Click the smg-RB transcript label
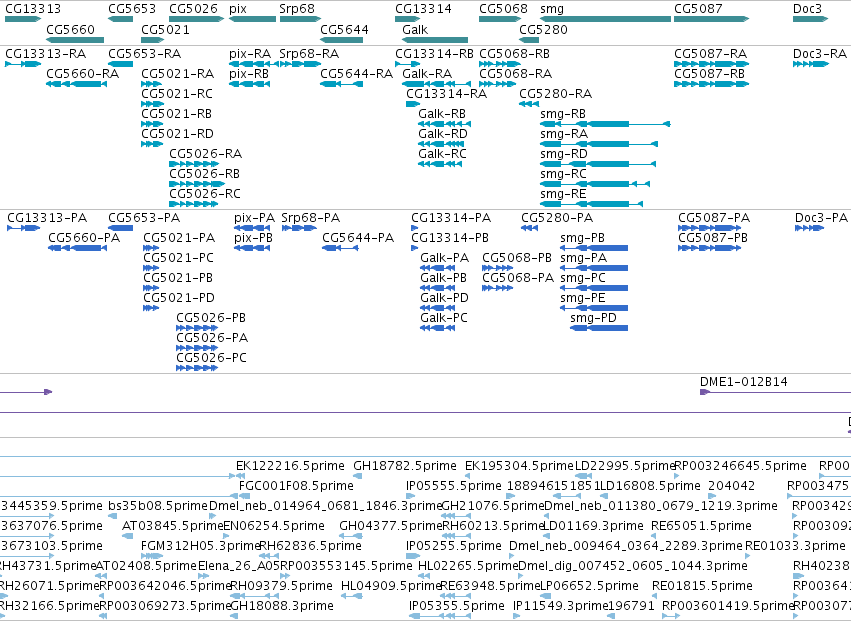This screenshot has height=621, width=851. pyautogui.click(x=563, y=114)
